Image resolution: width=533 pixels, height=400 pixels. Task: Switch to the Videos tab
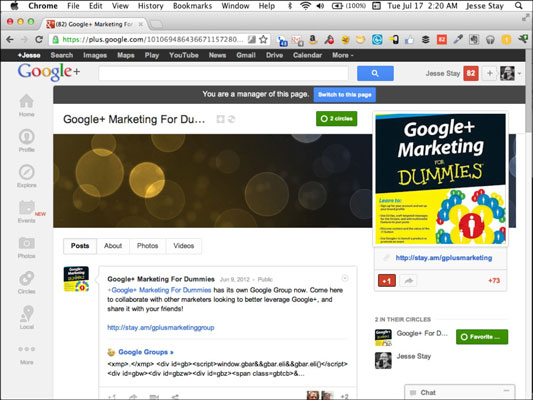pyautogui.click(x=184, y=246)
